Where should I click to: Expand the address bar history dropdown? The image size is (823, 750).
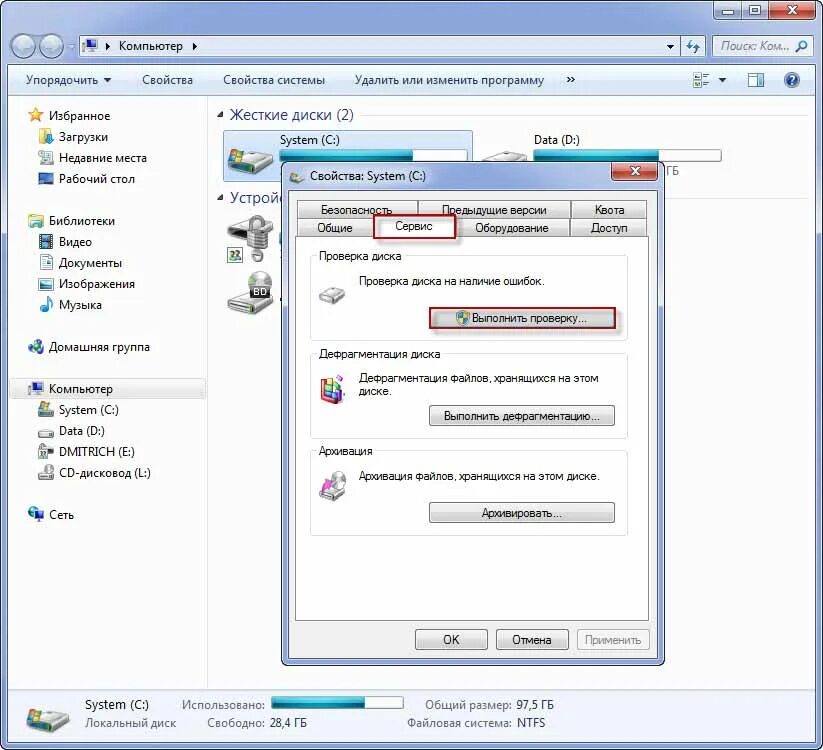click(670, 46)
